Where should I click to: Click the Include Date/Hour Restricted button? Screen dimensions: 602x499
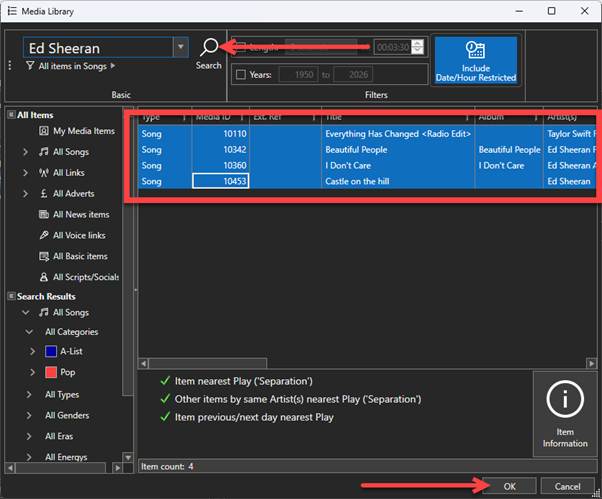click(x=476, y=61)
